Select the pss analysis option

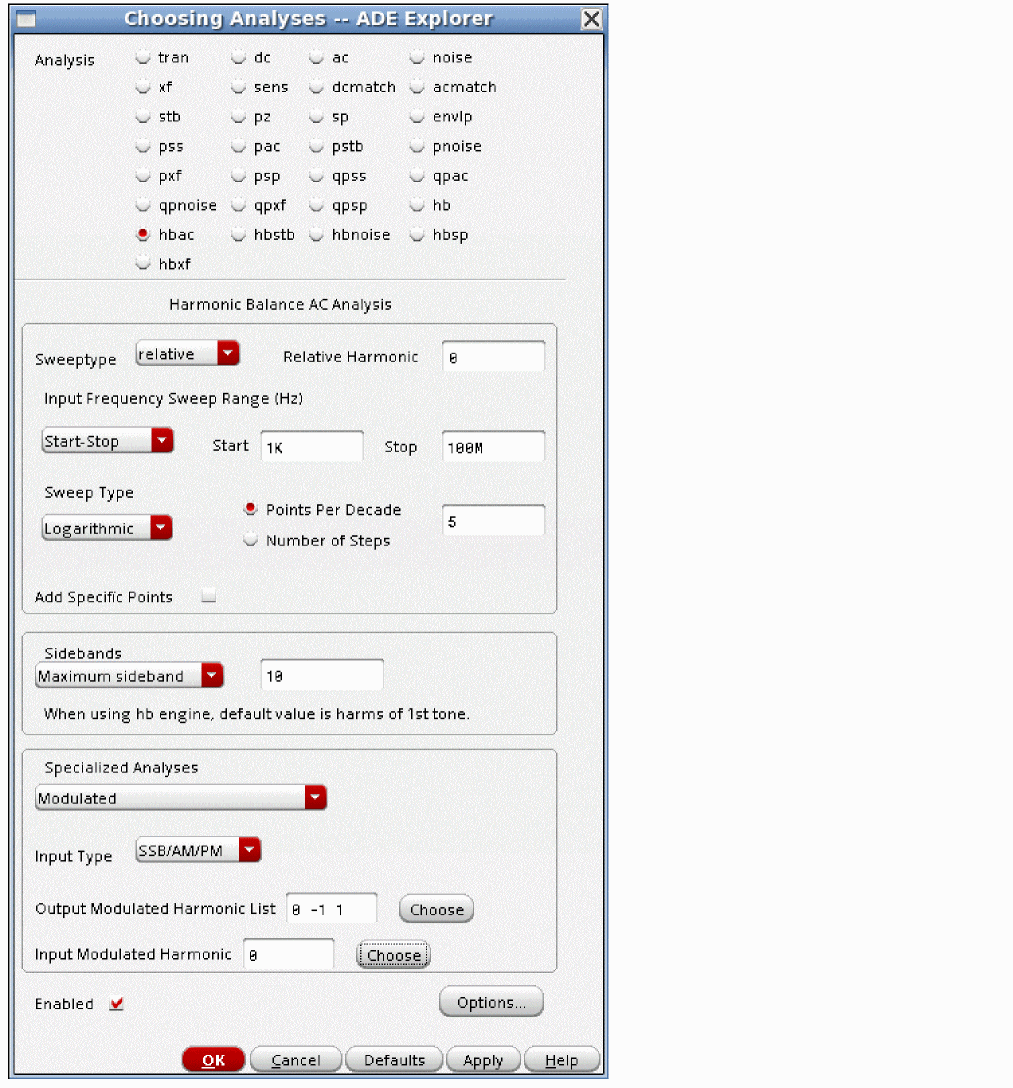click(x=143, y=146)
